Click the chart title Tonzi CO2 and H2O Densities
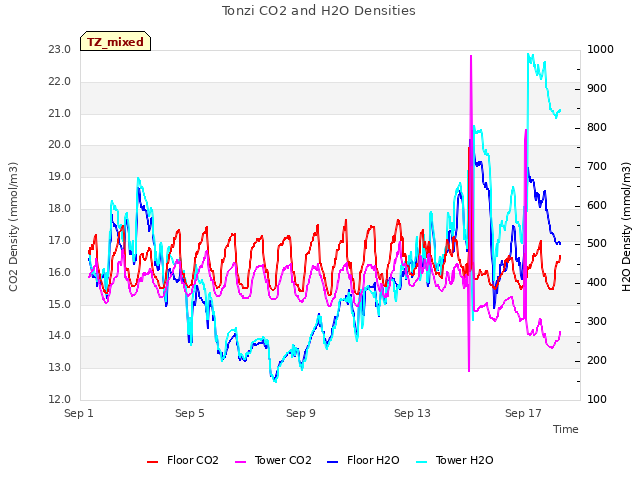 coord(319,11)
